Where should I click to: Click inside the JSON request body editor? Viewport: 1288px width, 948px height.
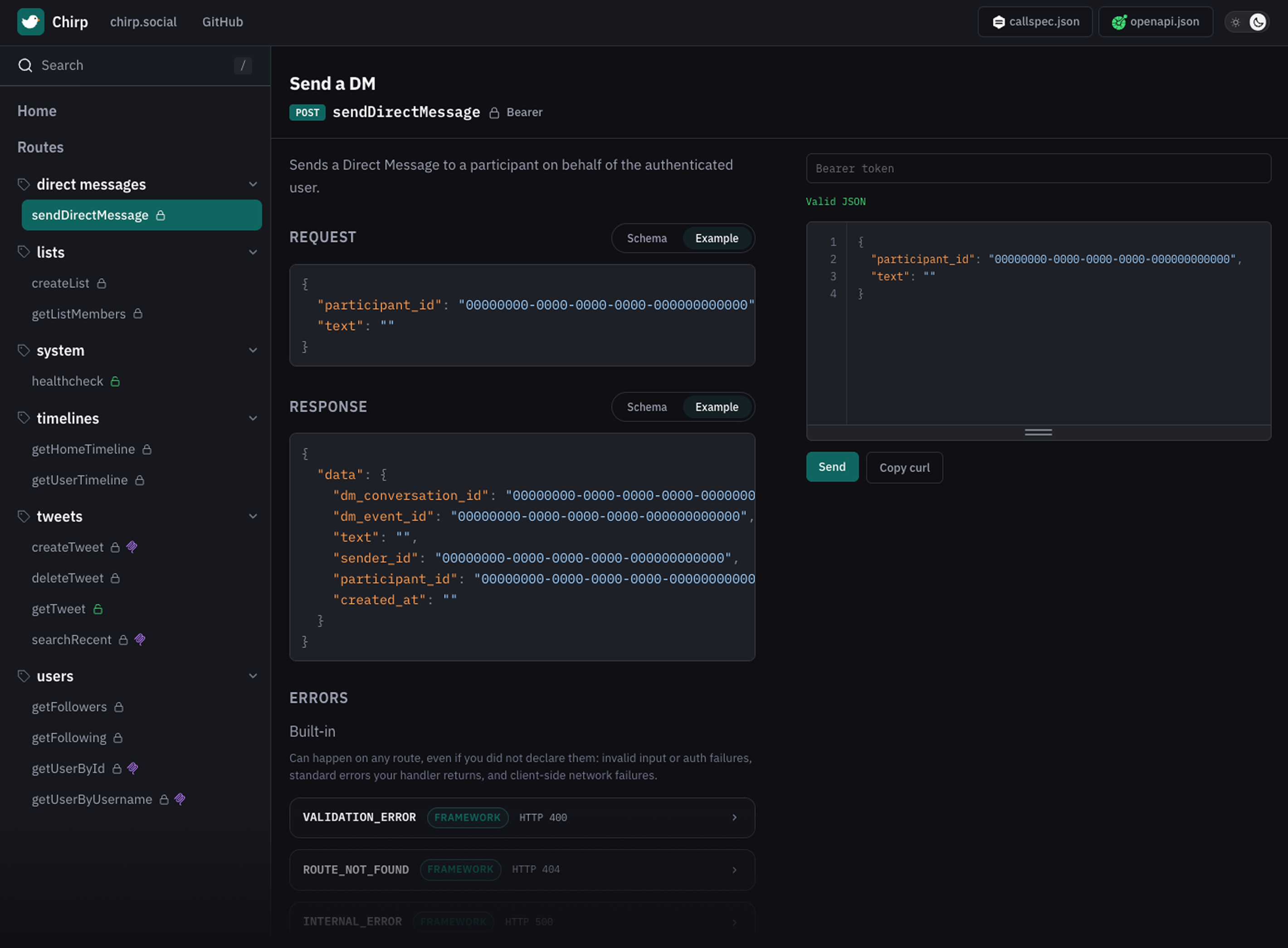coord(1058,323)
